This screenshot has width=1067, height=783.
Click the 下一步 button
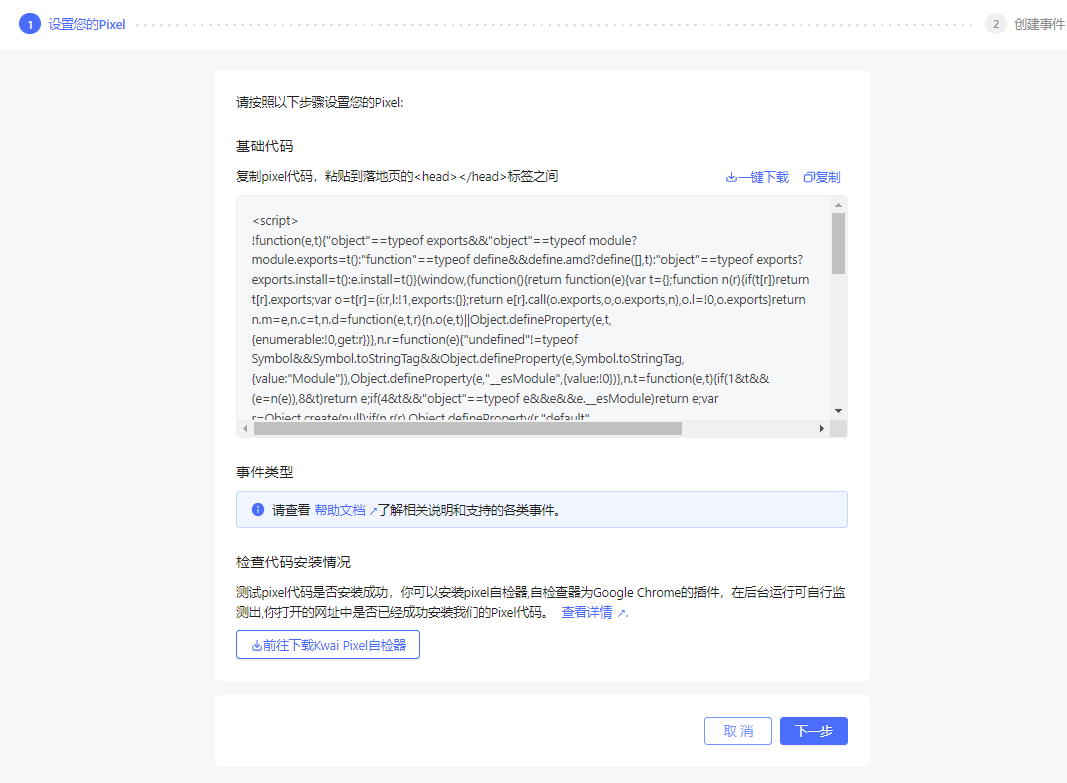pos(813,731)
